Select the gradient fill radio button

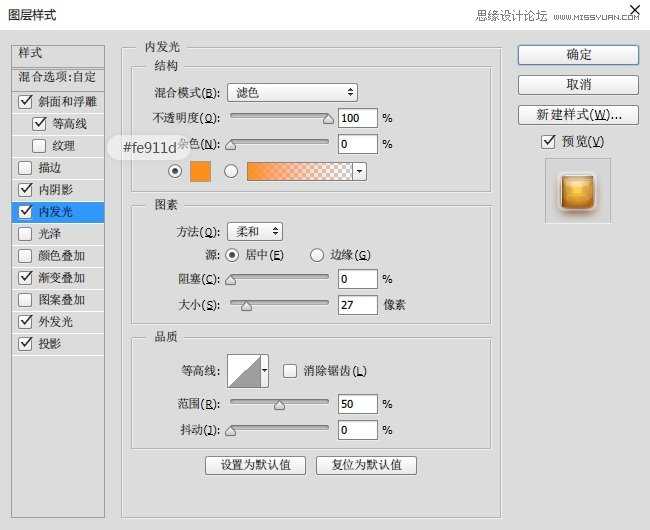tap(231, 171)
